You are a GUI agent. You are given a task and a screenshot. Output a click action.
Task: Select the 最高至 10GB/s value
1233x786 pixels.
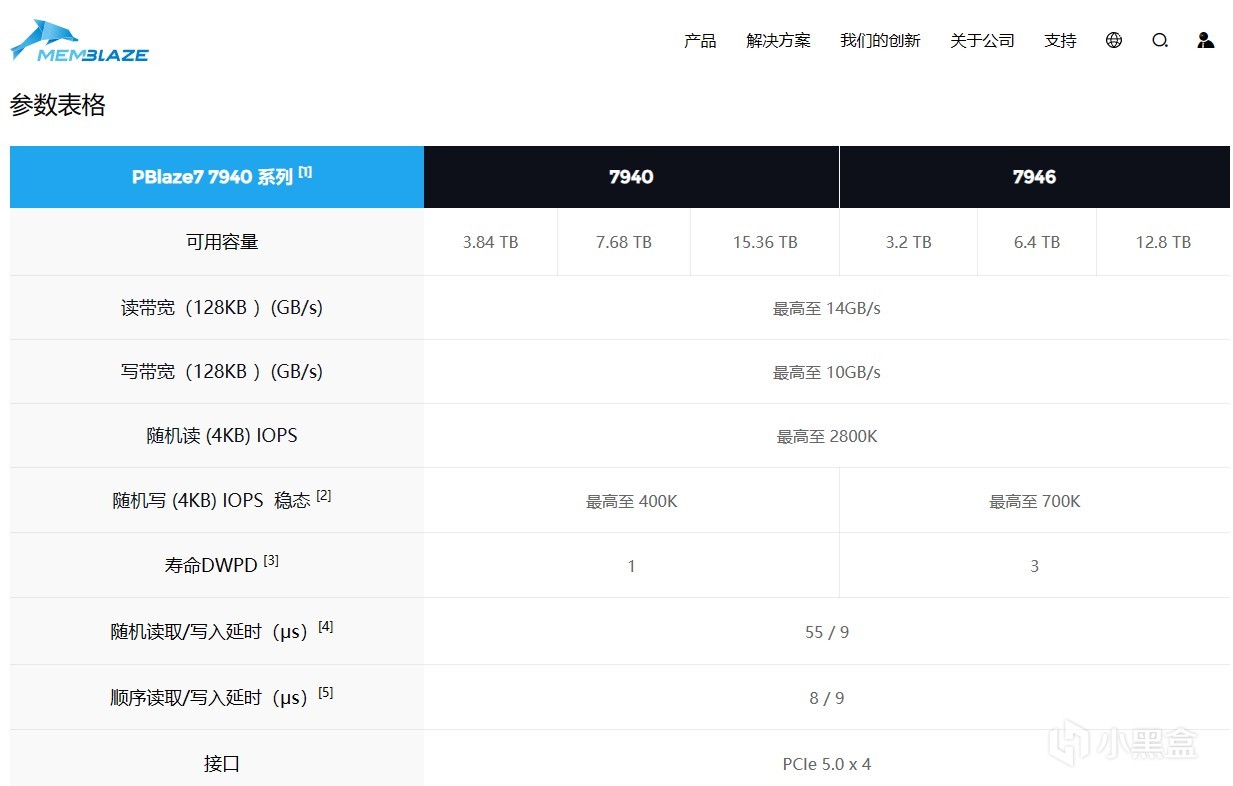(x=826, y=373)
